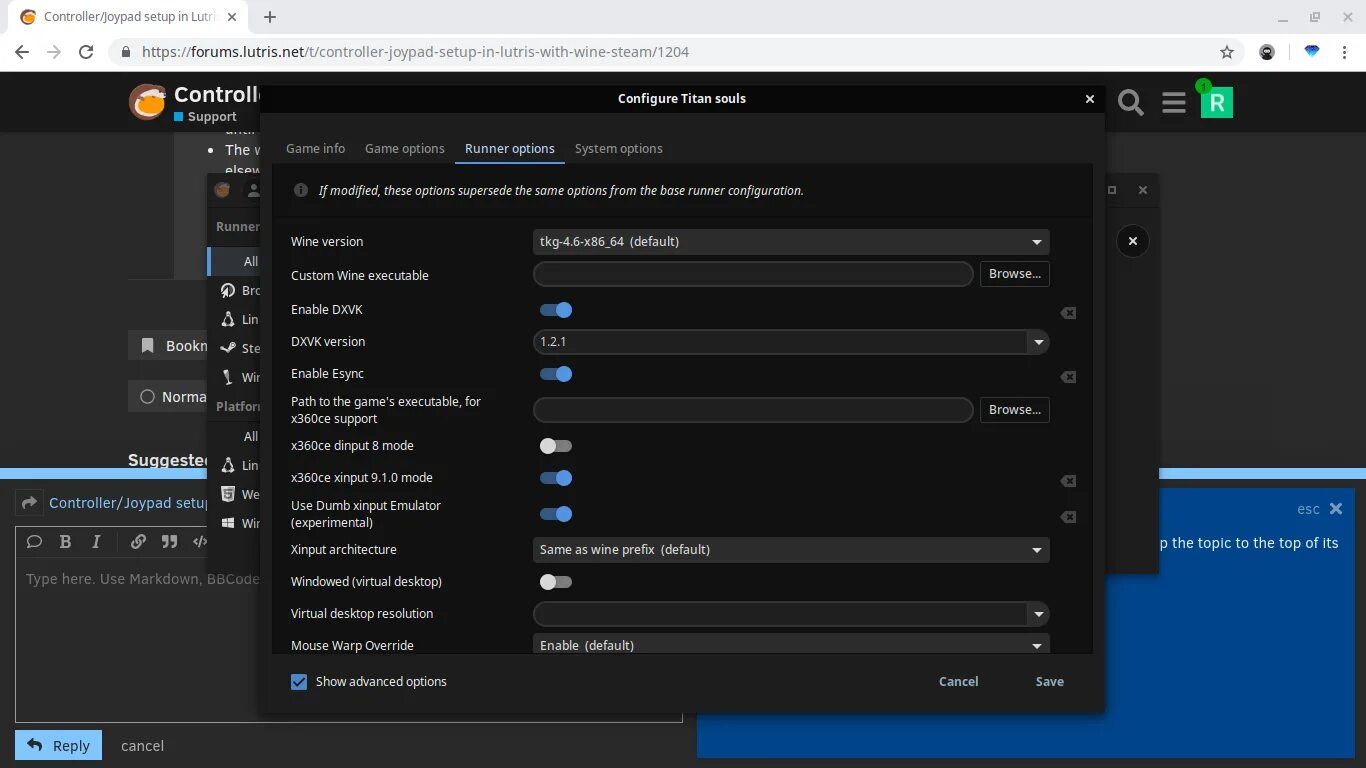Bookmark this page with the star icon
Viewport: 1366px width, 768px height.
[x=1227, y=52]
